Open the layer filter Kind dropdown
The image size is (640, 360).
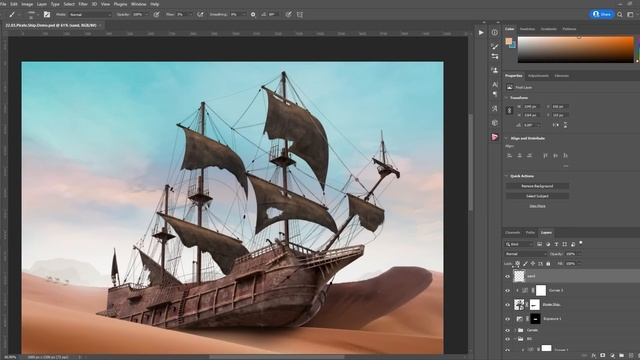pos(520,244)
